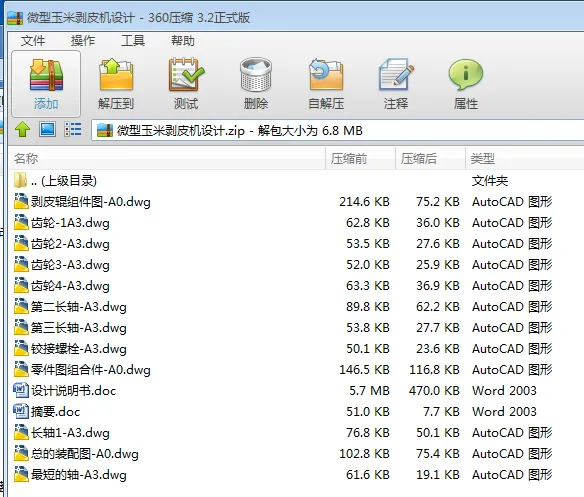Click the 116.8 KB compressed size

tap(434, 370)
